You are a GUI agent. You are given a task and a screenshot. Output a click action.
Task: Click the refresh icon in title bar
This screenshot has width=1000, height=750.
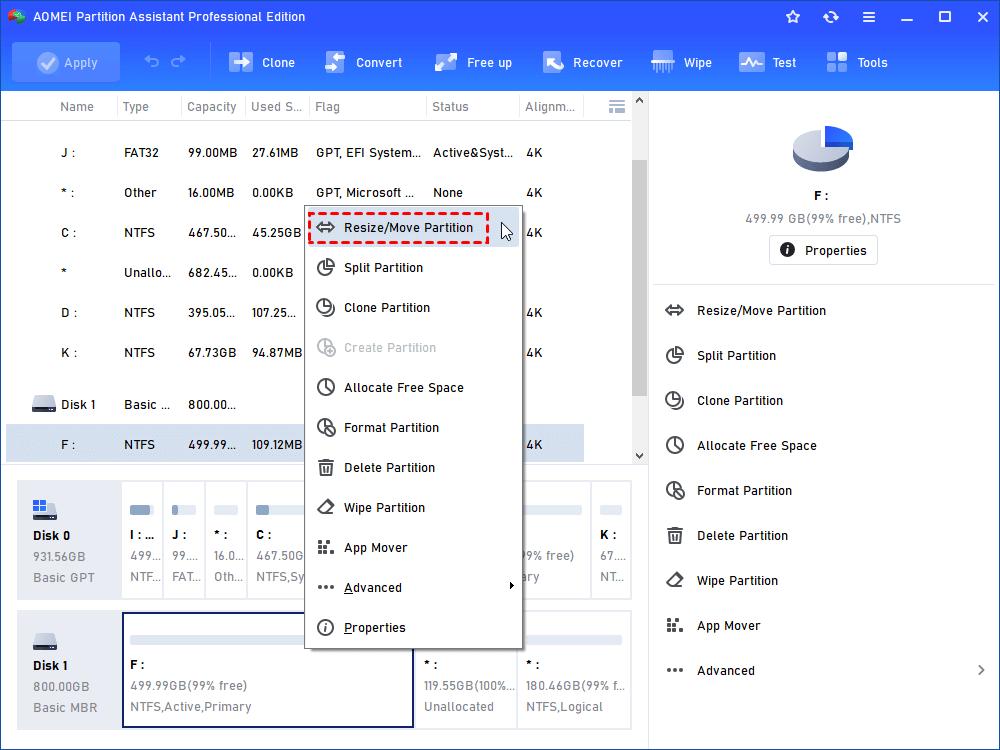pos(830,17)
